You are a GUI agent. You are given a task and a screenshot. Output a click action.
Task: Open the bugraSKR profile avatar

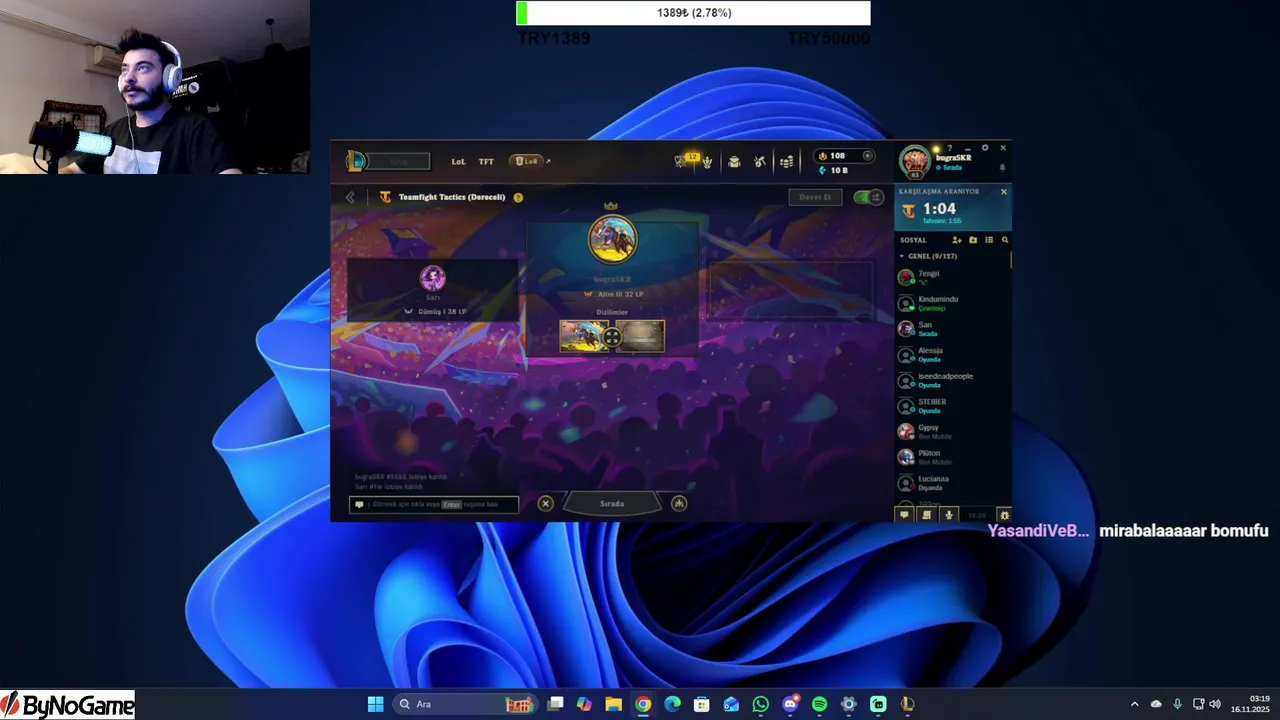pyautogui.click(x=914, y=161)
